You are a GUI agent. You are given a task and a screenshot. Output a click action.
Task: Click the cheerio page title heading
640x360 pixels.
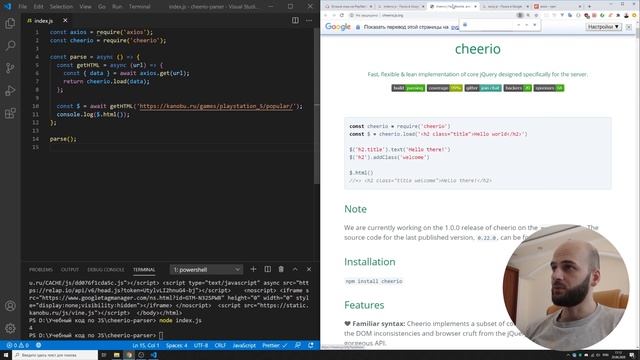click(478, 49)
